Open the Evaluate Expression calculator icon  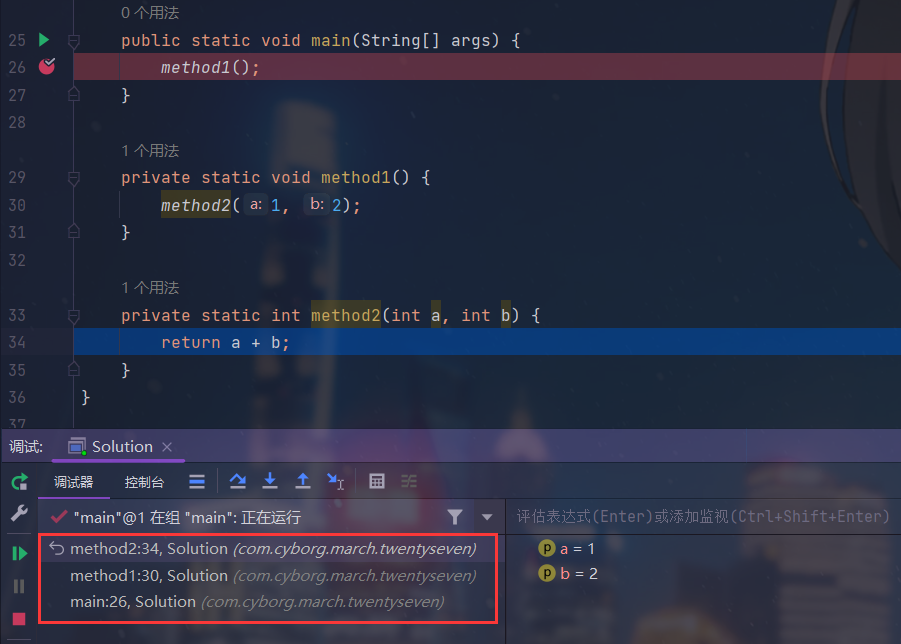pos(377,482)
